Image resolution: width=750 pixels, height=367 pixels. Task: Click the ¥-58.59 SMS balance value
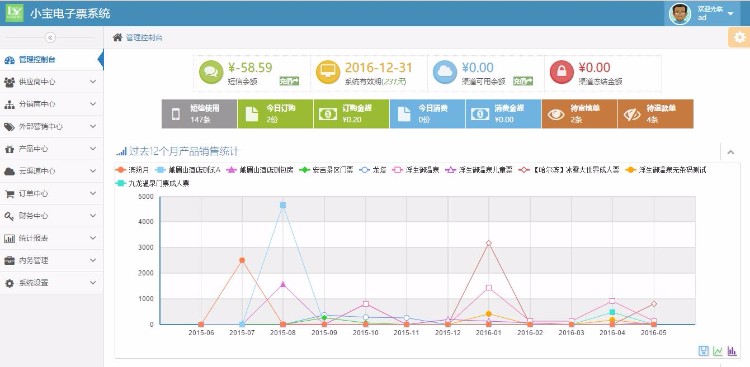pyautogui.click(x=250, y=67)
